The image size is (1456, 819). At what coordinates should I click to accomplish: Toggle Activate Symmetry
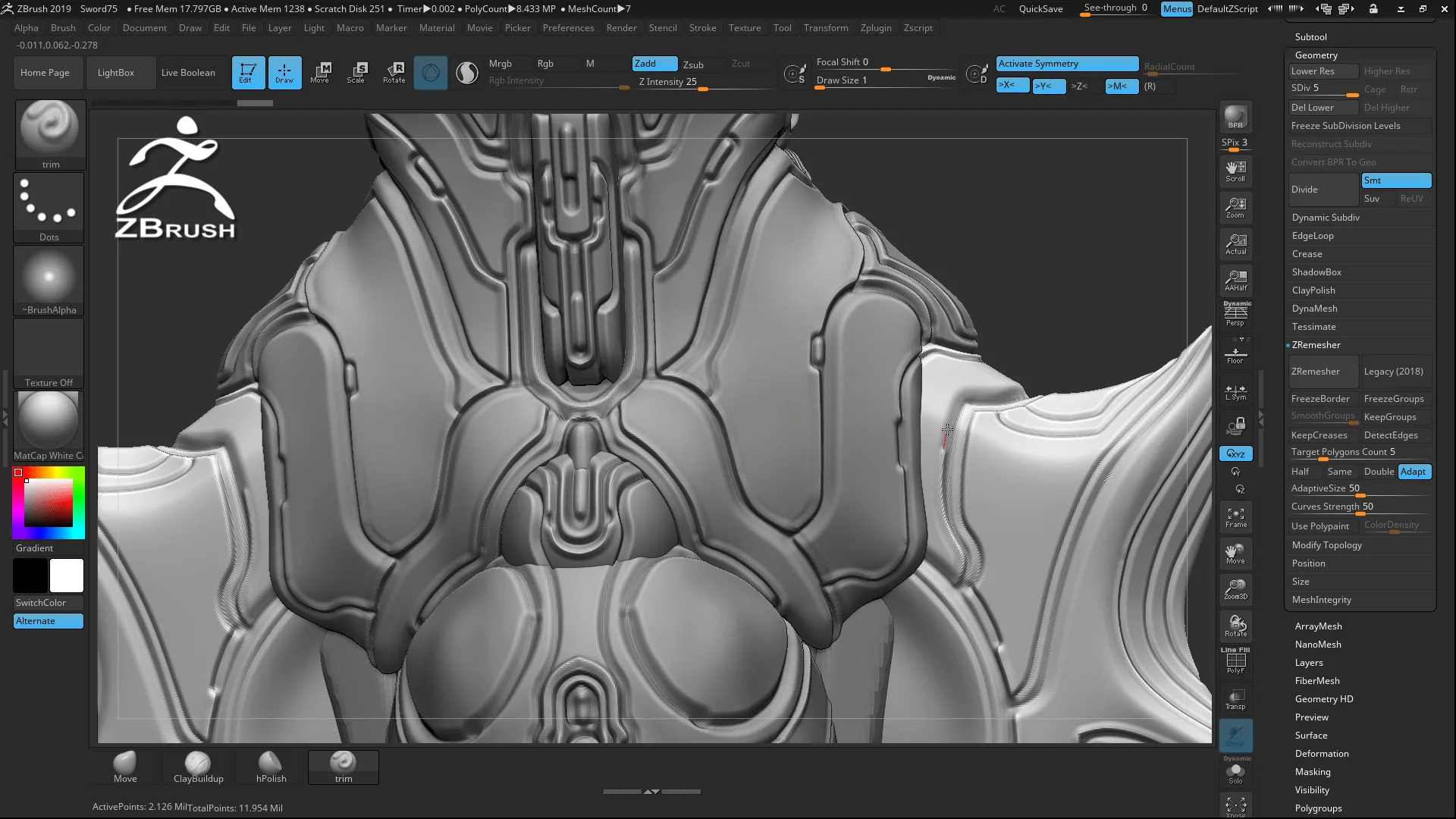(x=1067, y=64)
